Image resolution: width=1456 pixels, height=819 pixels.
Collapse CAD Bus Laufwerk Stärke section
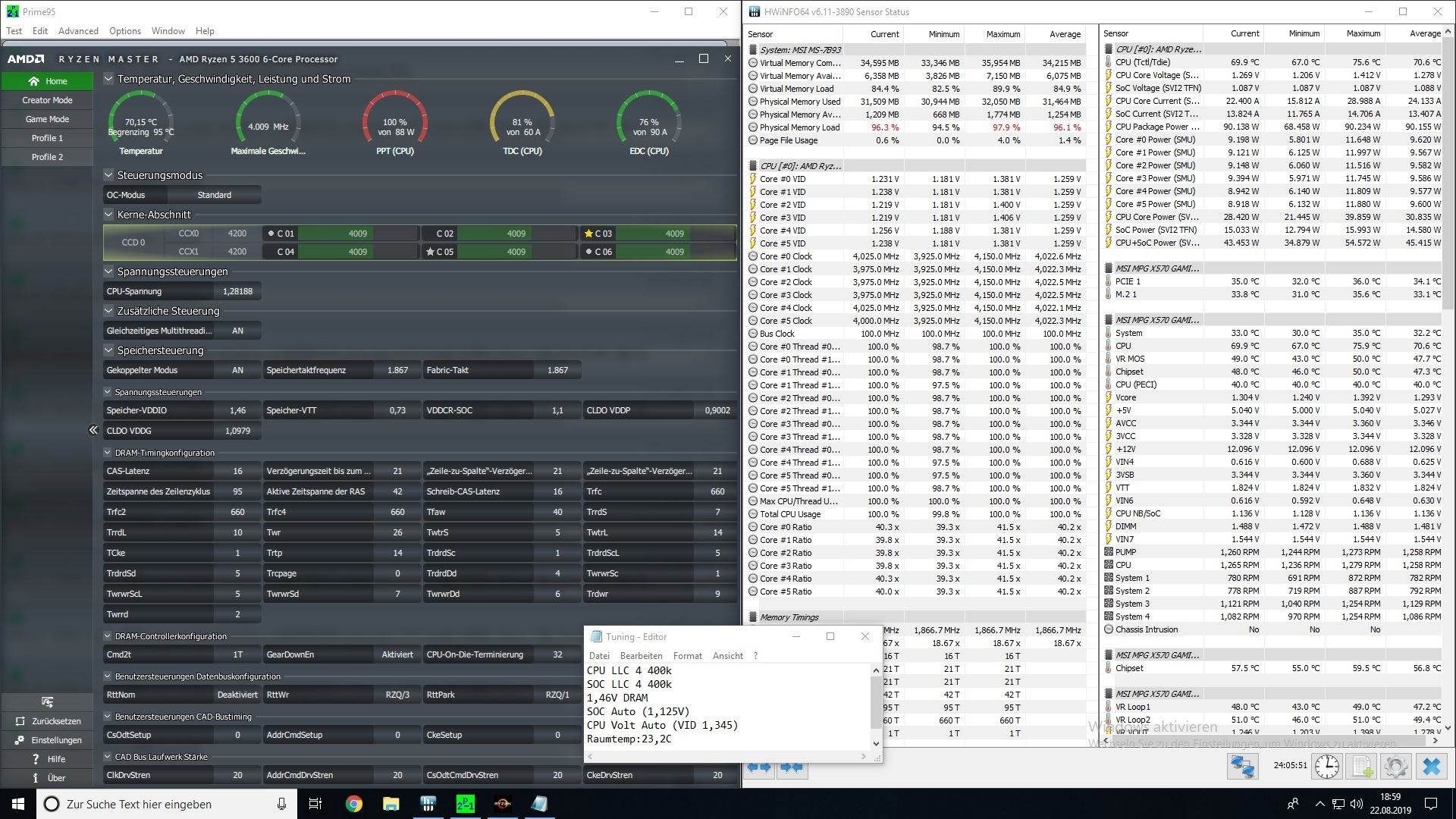point(108,757)
